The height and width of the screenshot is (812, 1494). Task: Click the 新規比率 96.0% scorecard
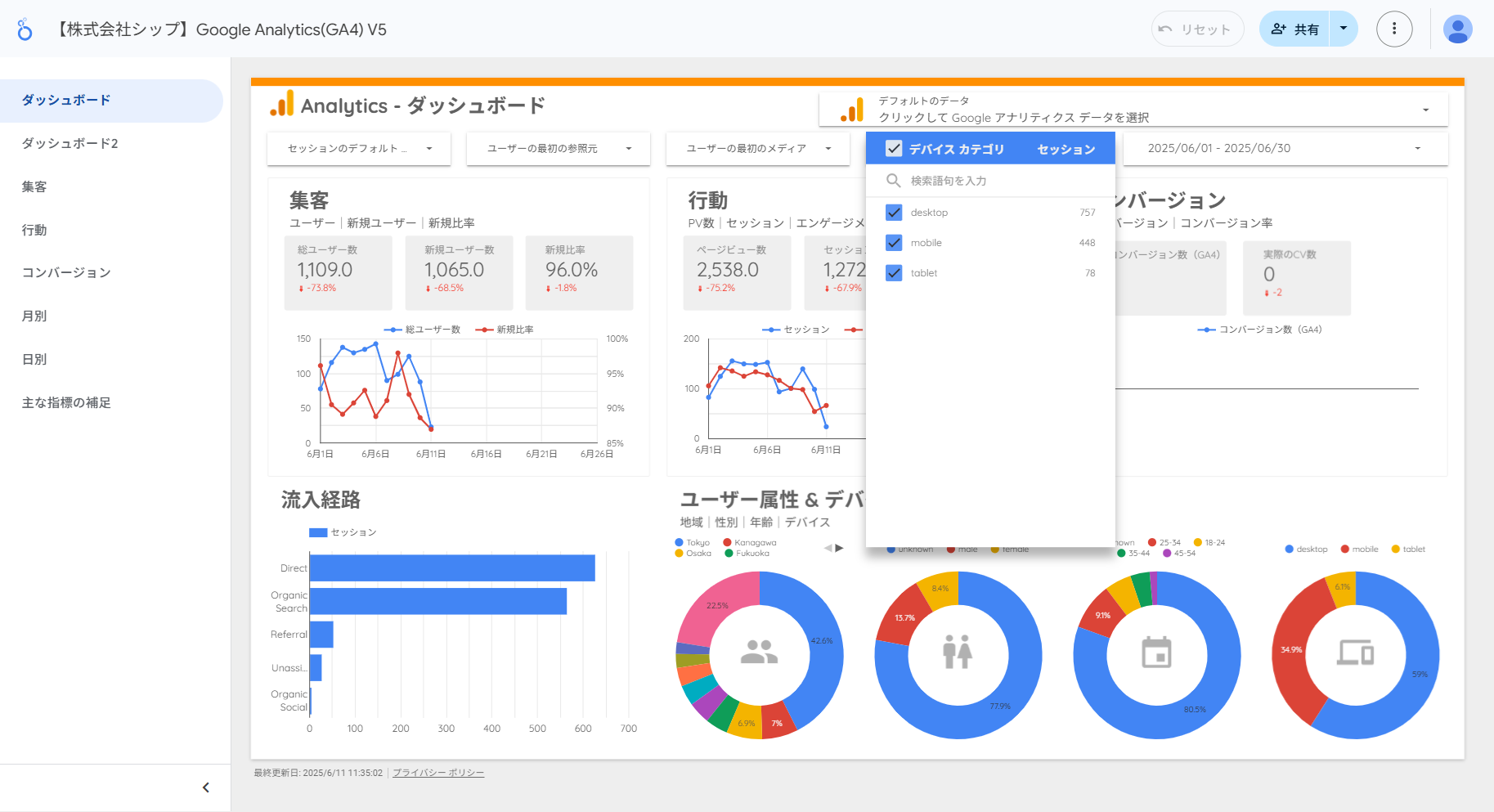(x=580, y=272)
